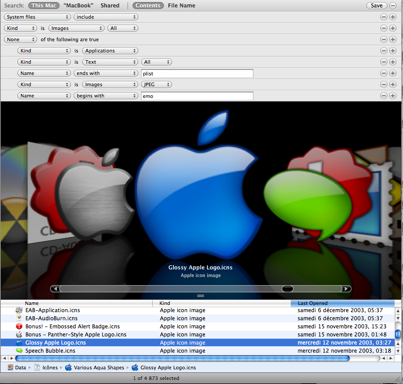
Task: Click the Cover Flow resize handle below the scroller
Action: [x=200, y=296]
